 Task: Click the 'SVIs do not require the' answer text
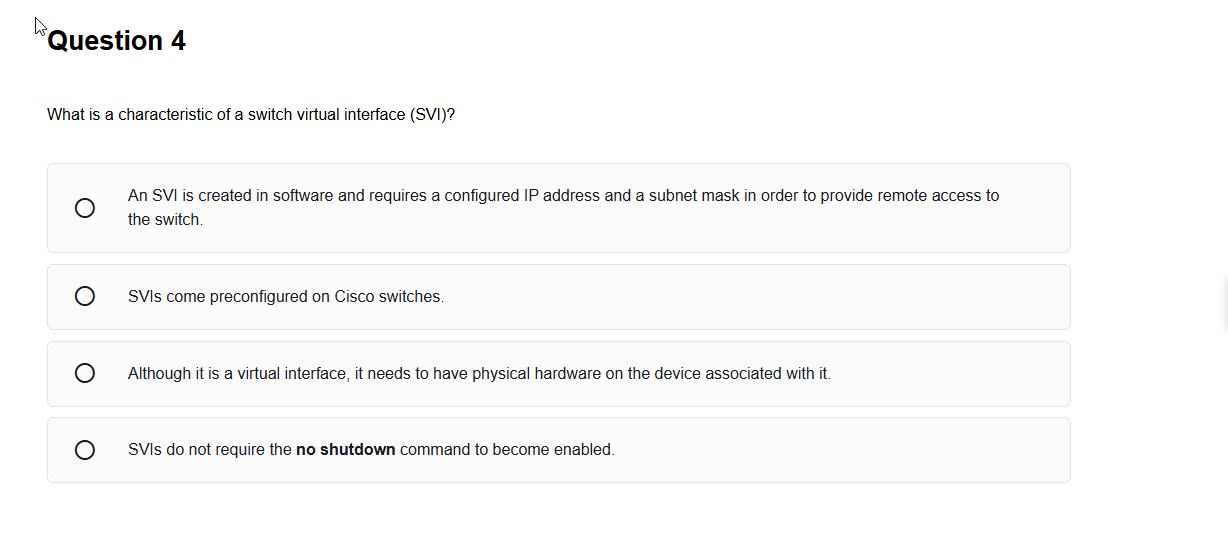pos(210,450)
